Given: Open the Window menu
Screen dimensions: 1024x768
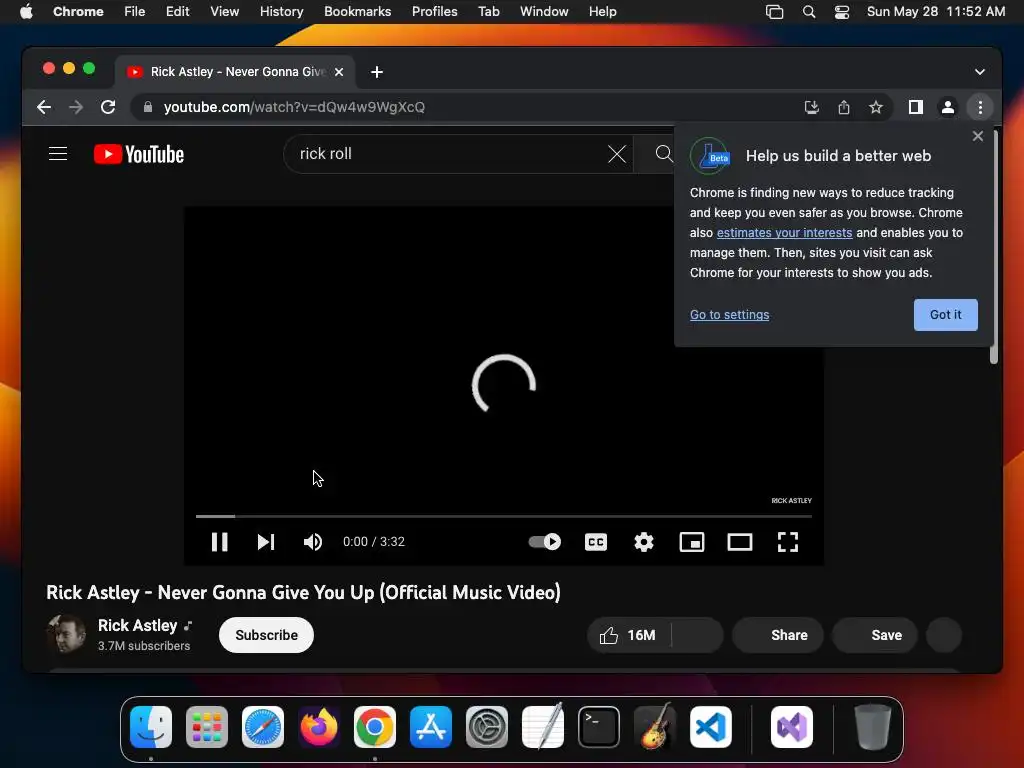Looking at the screenshot, I should pyautogui.click(x=544, y=11).
